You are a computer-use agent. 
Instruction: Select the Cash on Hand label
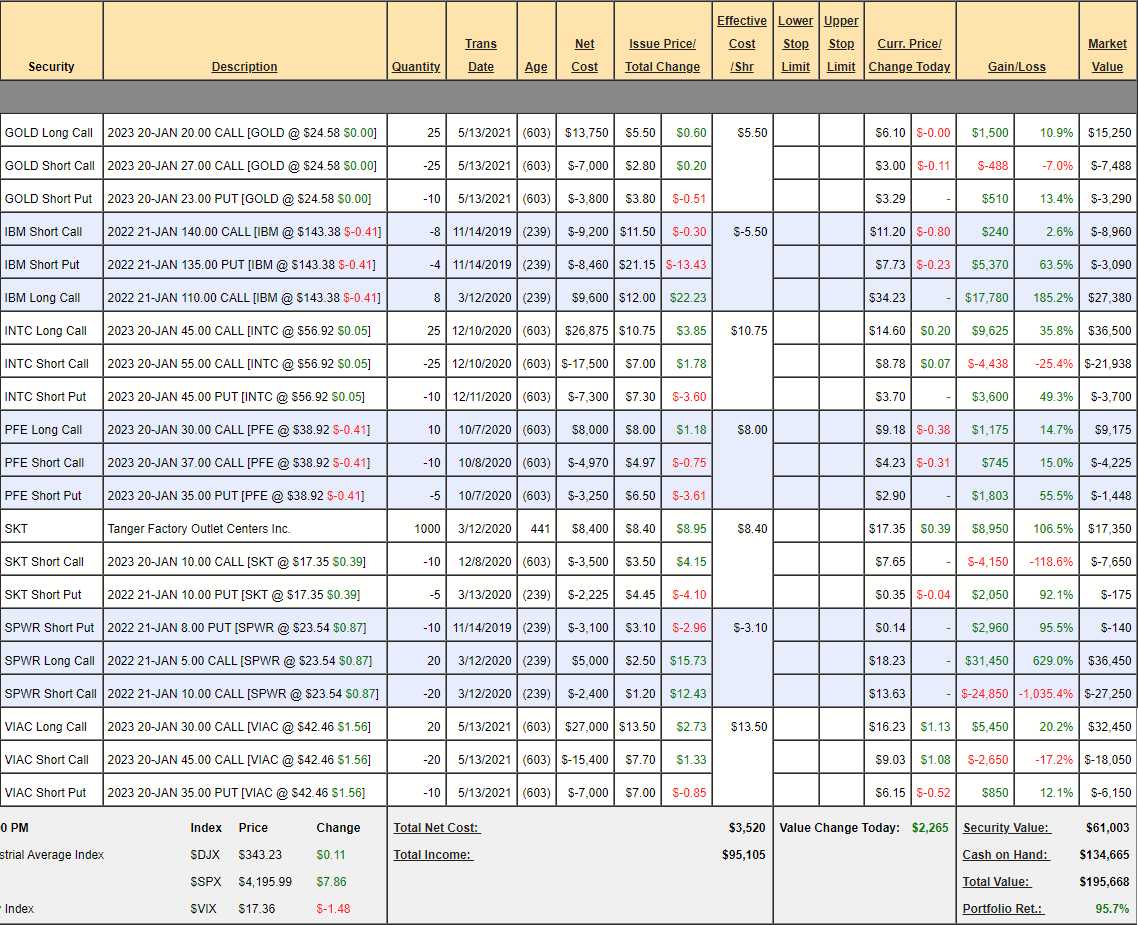(1005, 855)
